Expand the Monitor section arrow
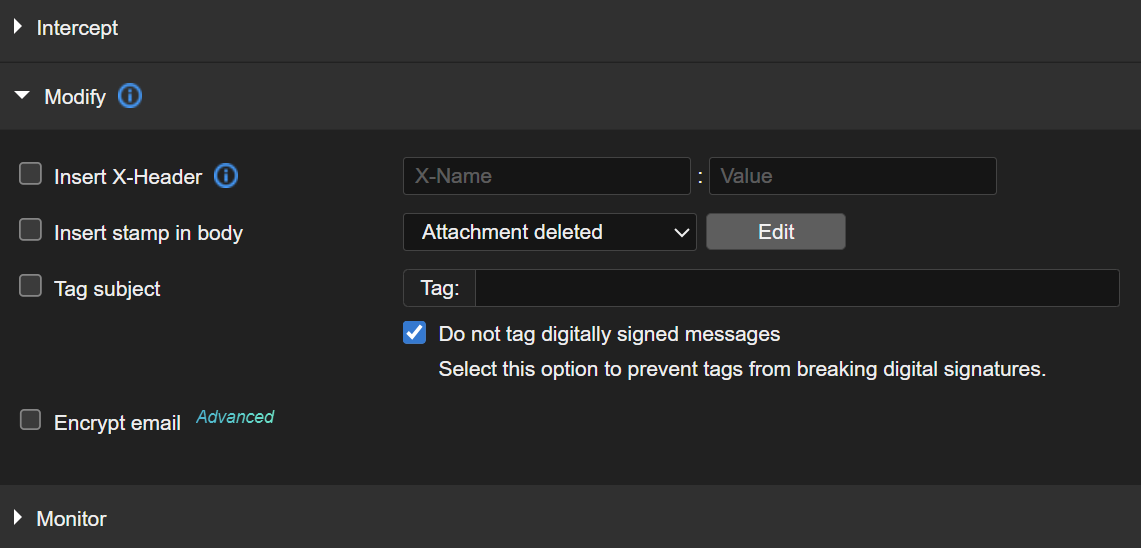Screen dimensions: 1141x548 [x=18, y=518]
